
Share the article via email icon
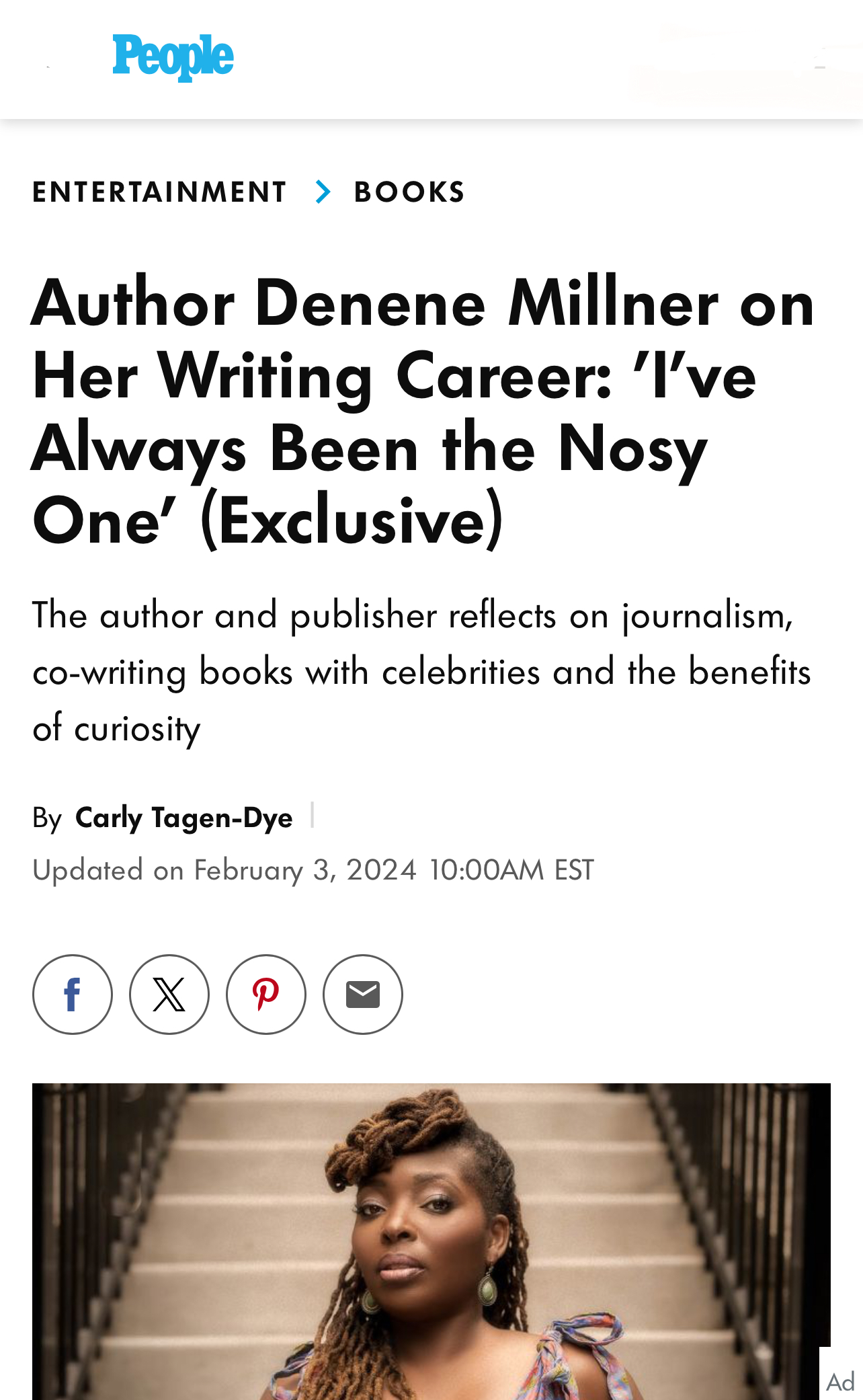coord(363,995)
